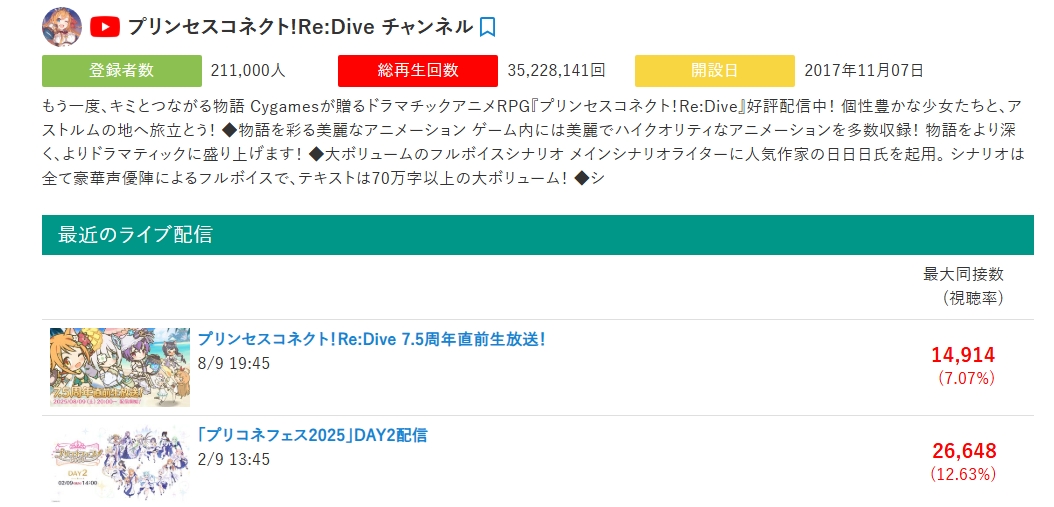
Task: Click the 最大同接数 column heading
Action: 963,274
